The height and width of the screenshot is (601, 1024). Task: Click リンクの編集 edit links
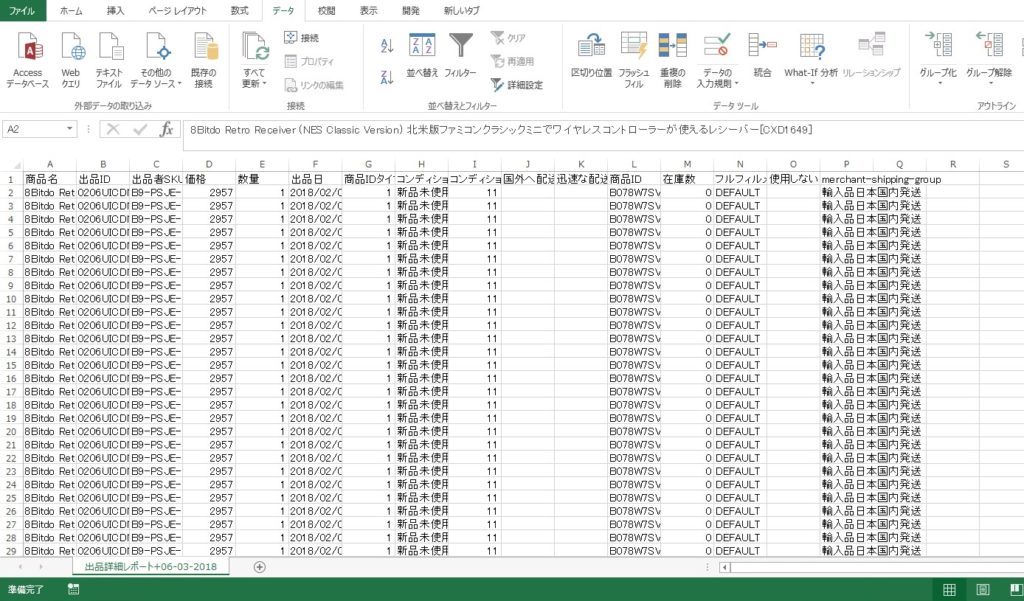coord(313,85)
